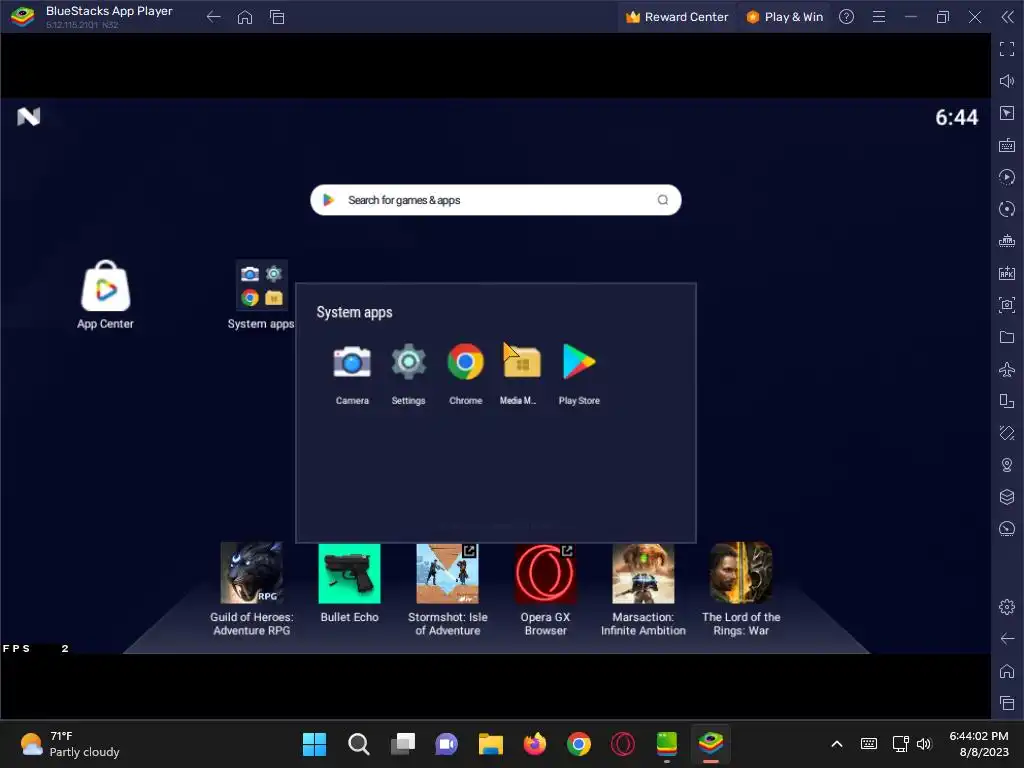Open game controls keyboard icon
The image size is (1024, 768).
1007,145
